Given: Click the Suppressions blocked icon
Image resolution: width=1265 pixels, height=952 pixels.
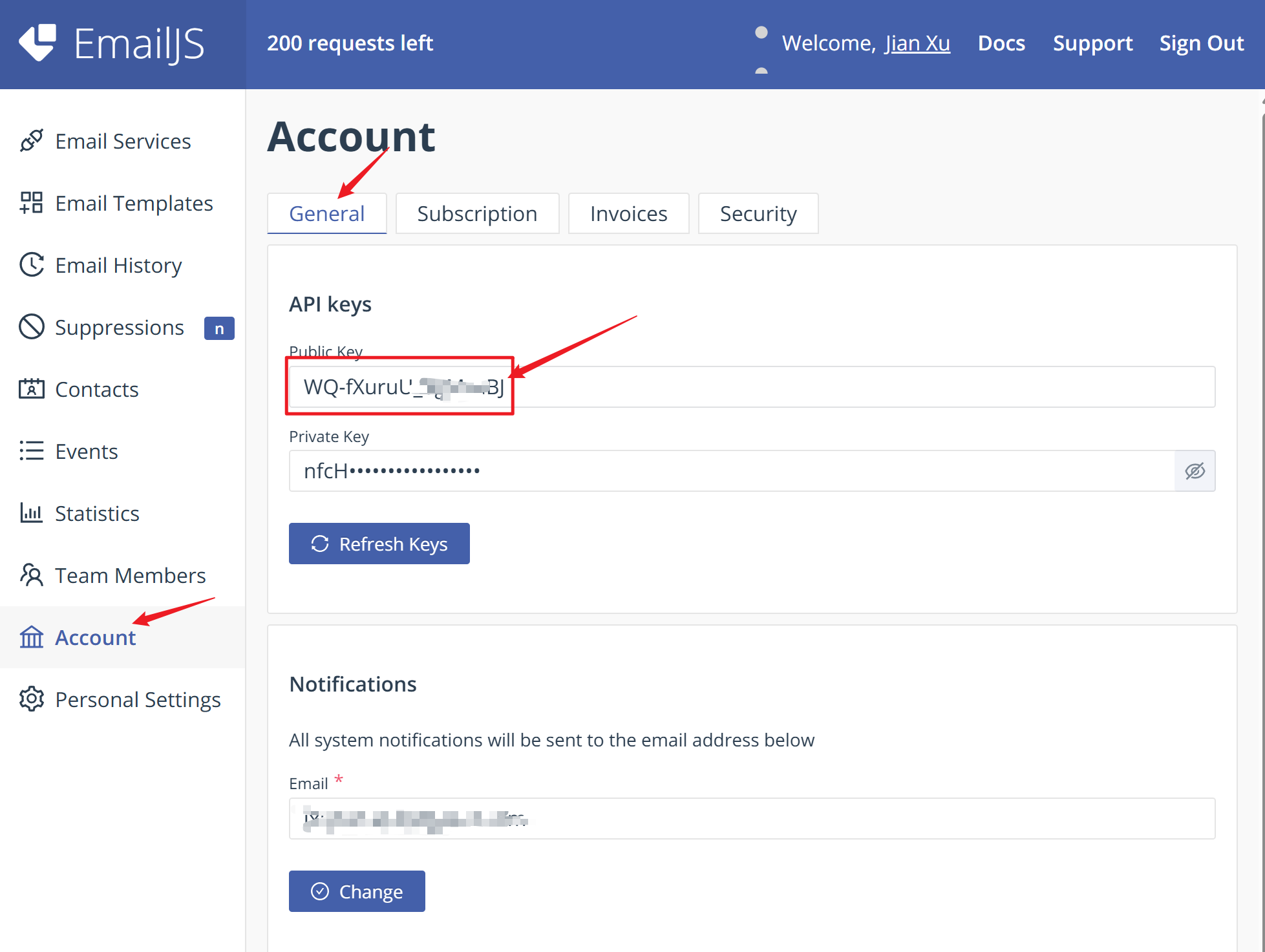Looking at the screenshot, I should [x=31, y=327].
